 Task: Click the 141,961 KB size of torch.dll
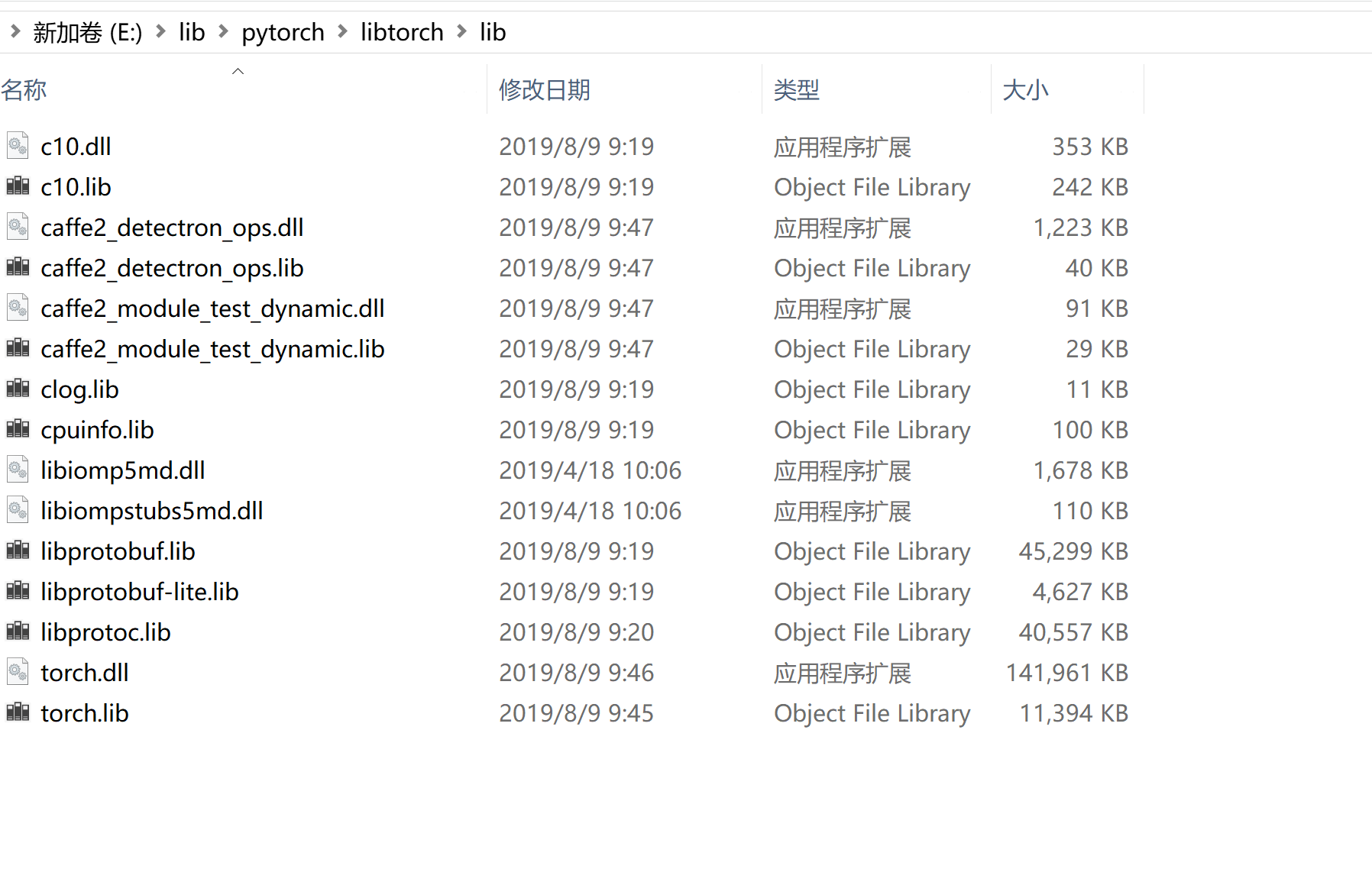[1067, 673]
